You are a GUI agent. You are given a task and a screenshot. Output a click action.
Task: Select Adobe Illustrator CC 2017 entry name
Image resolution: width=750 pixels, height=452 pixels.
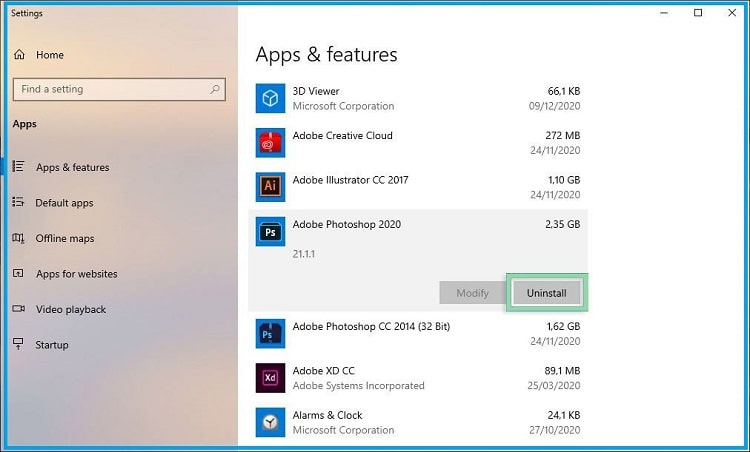(x=350, y=180)
